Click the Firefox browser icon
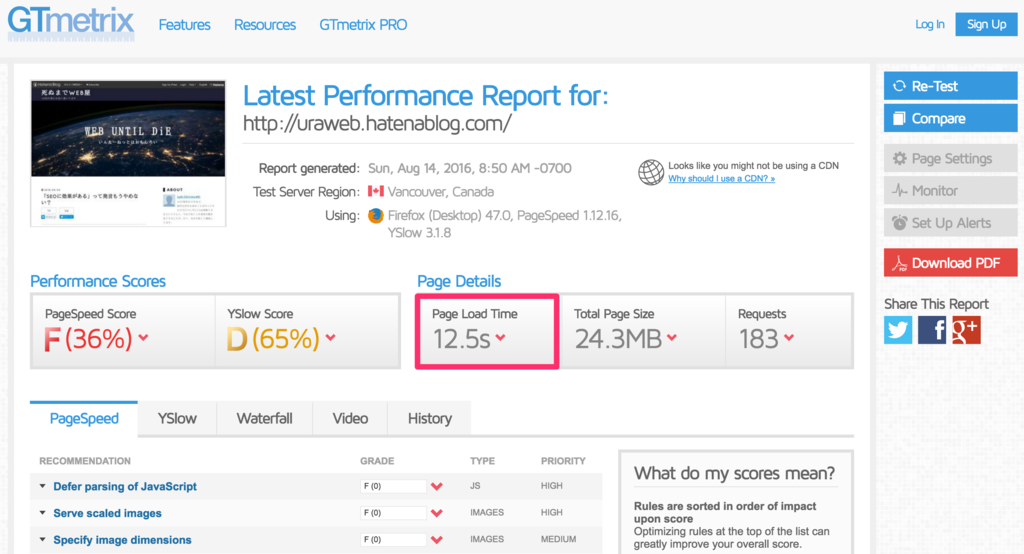Screen dimensions: 1024x554 tap(376, 216)
